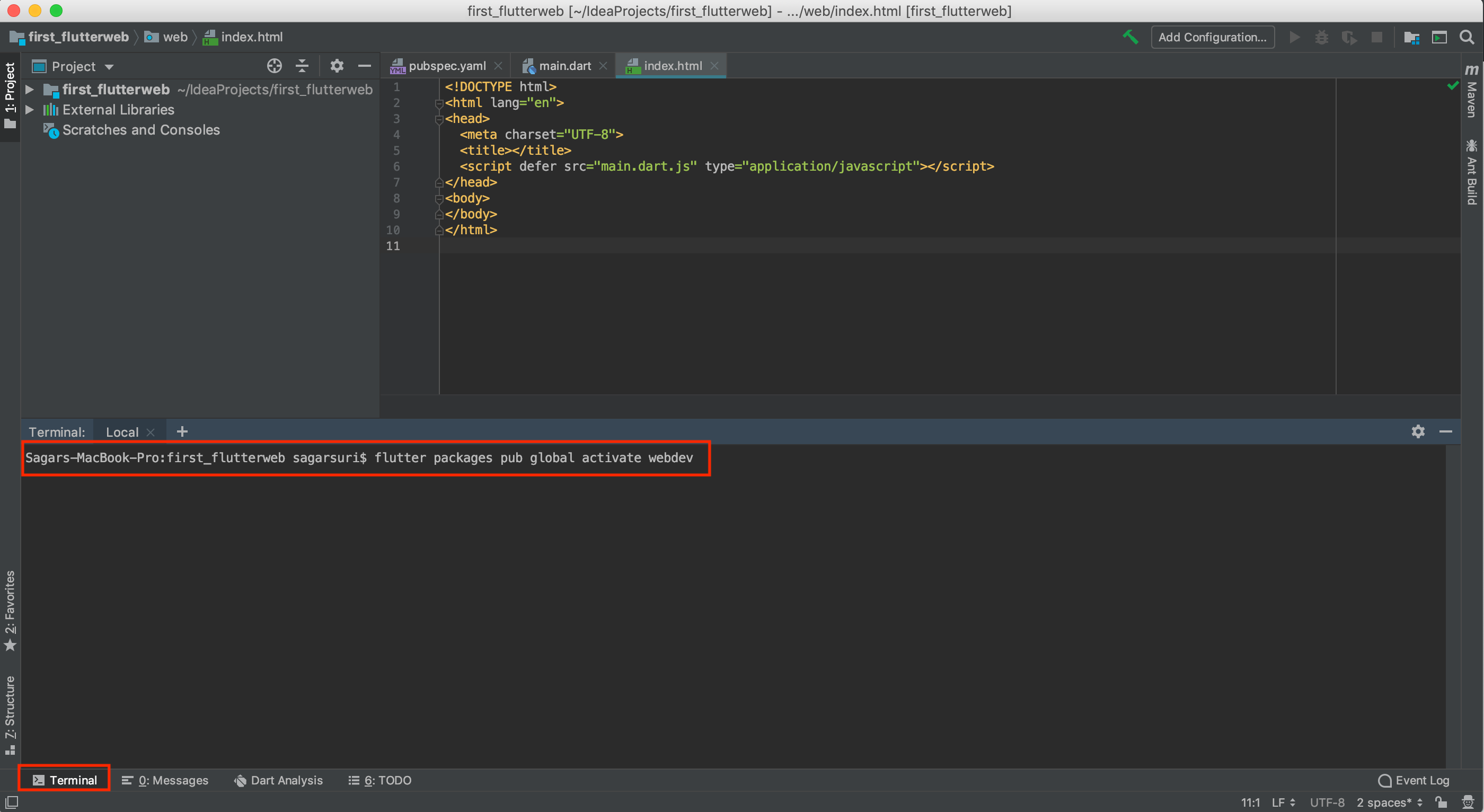Open terminal settings gear icon

point(1418,431)
